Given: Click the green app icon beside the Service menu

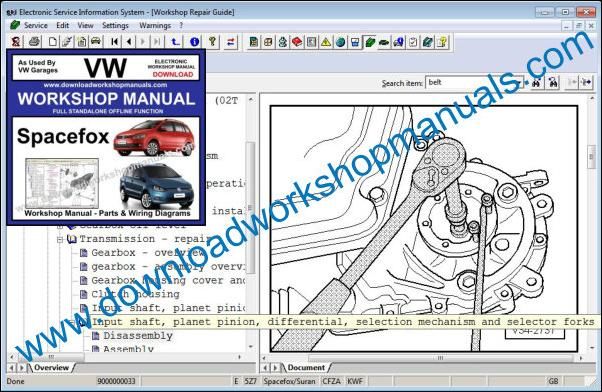Looking at the screenshot, I should [15, 25].
